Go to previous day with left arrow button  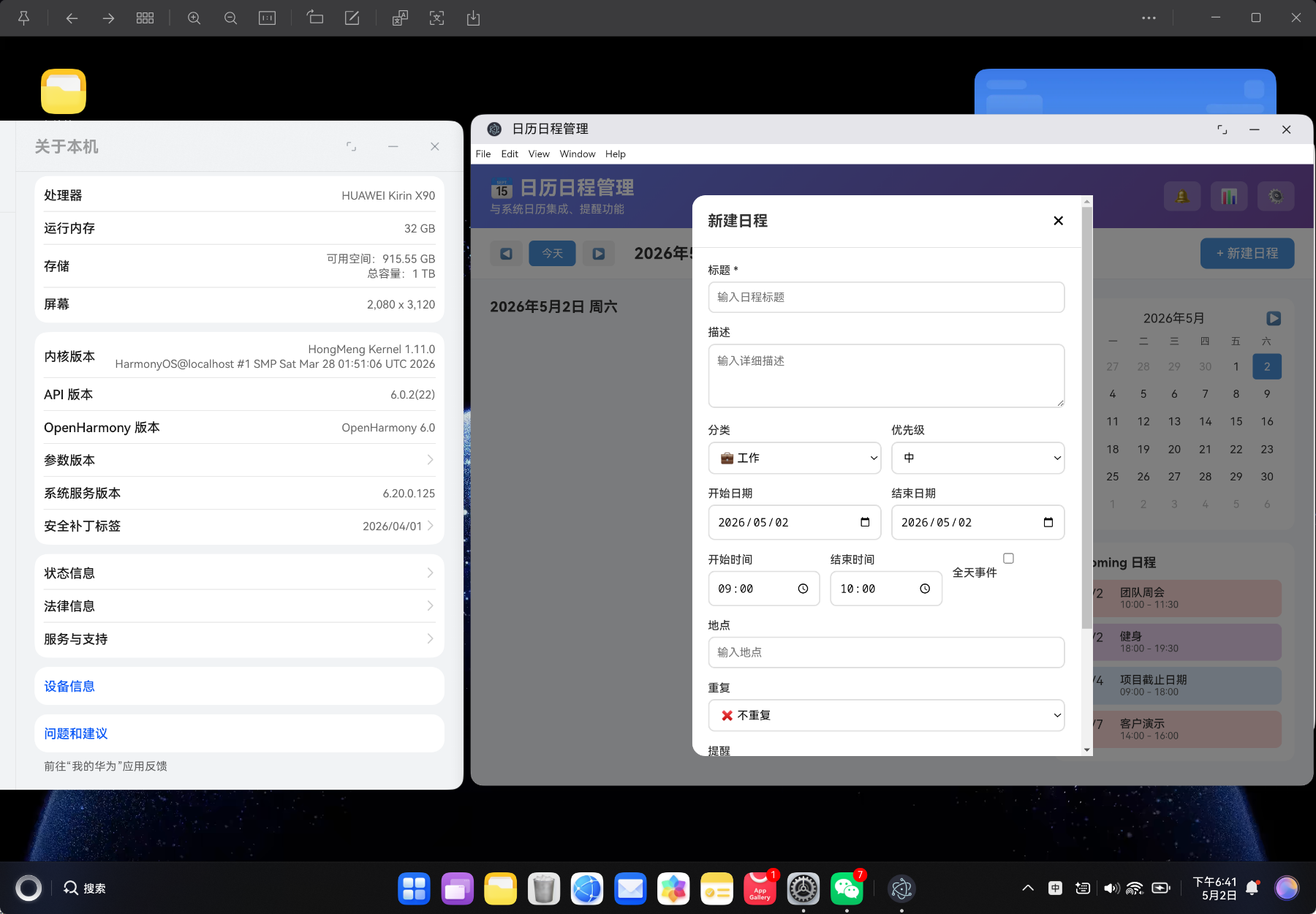point(506,254)
